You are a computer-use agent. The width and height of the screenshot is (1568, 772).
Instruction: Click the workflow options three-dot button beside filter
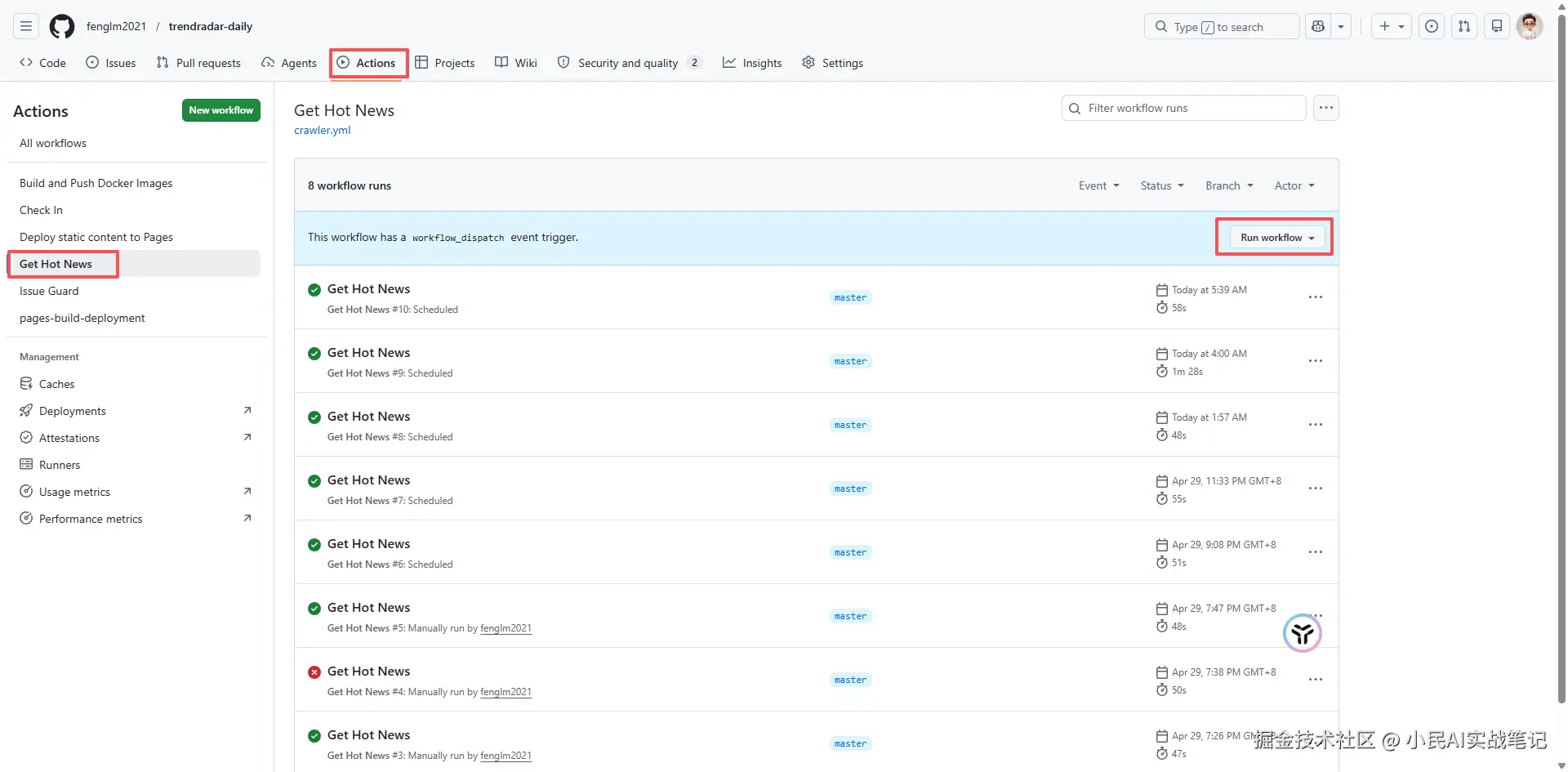coord(1325,108)
